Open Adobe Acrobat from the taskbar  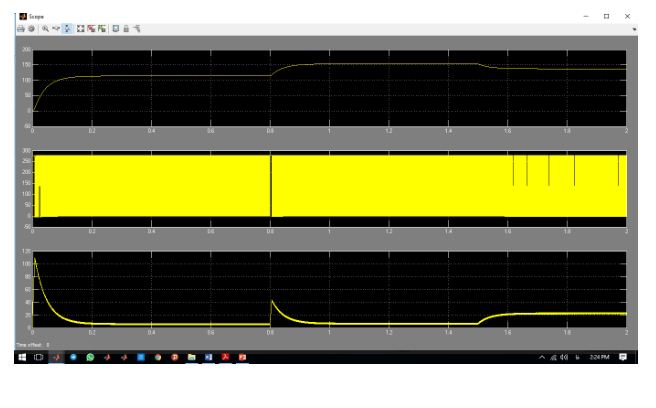point(226,357)
